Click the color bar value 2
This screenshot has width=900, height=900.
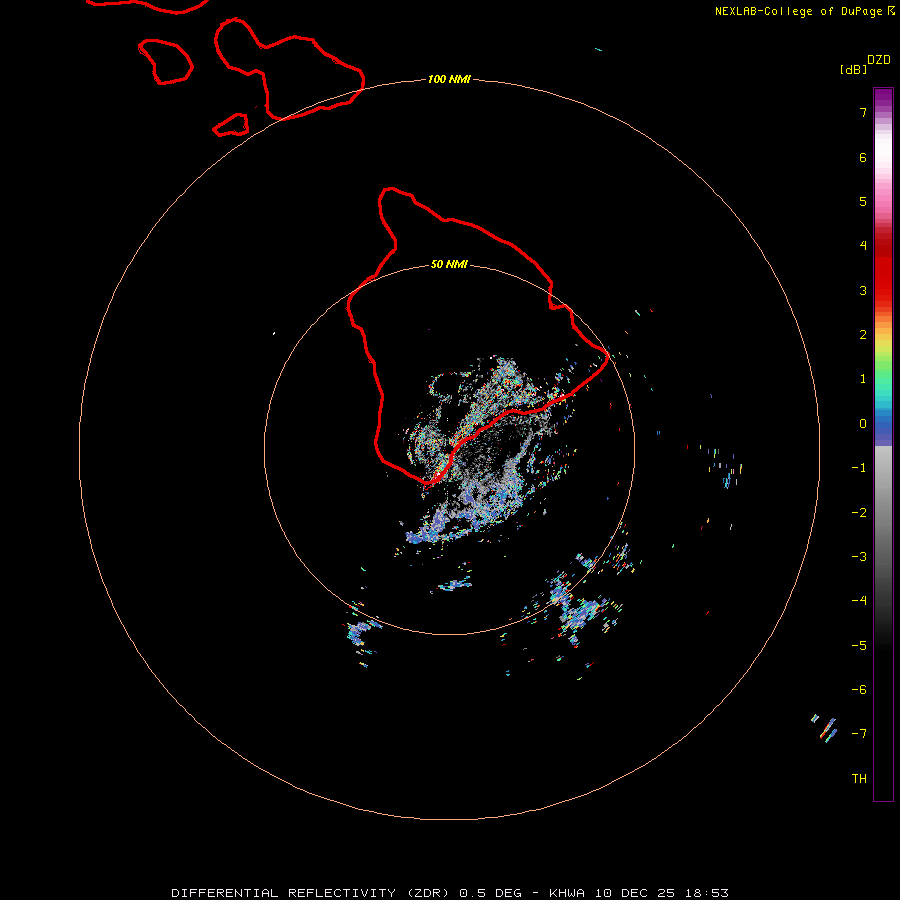click(863, 335)
